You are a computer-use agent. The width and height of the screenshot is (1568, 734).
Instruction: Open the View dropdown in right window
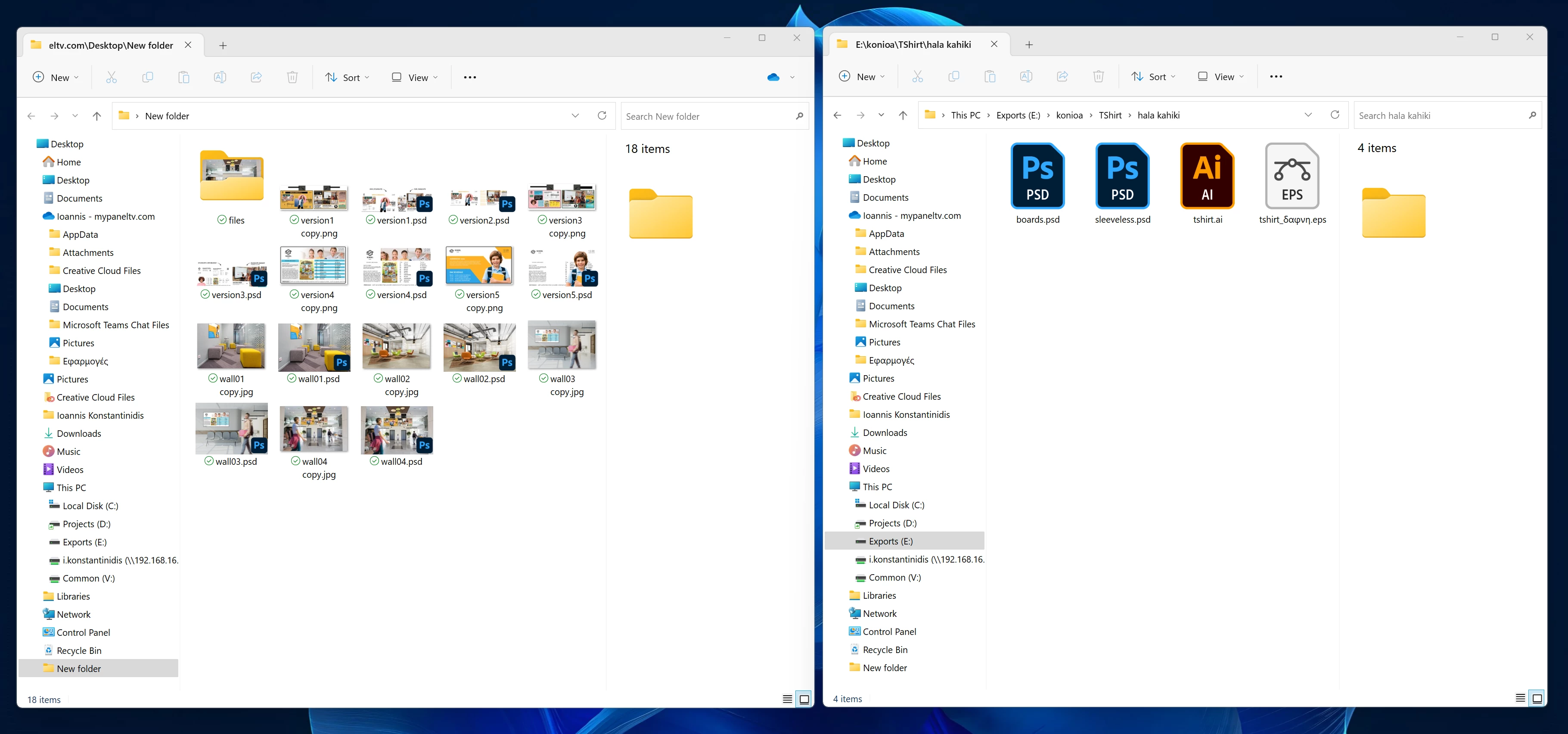coord(1221,77)
